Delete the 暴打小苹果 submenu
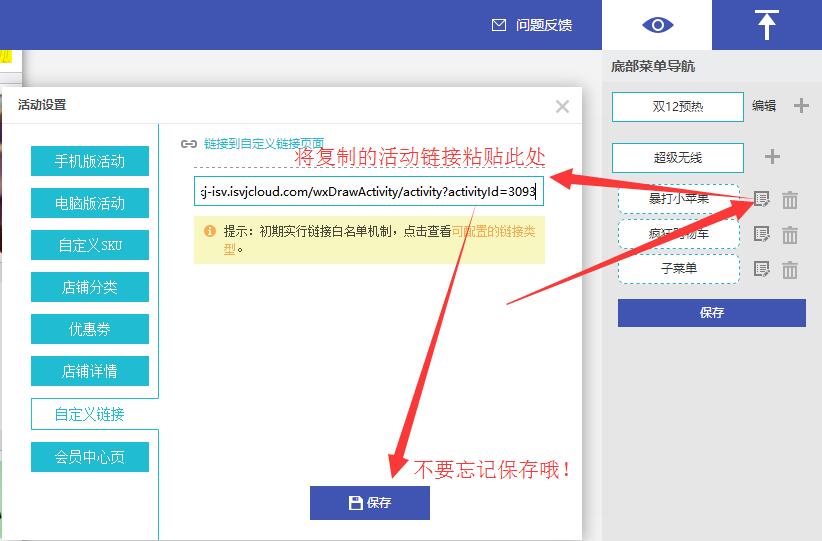 coord(790,200)
